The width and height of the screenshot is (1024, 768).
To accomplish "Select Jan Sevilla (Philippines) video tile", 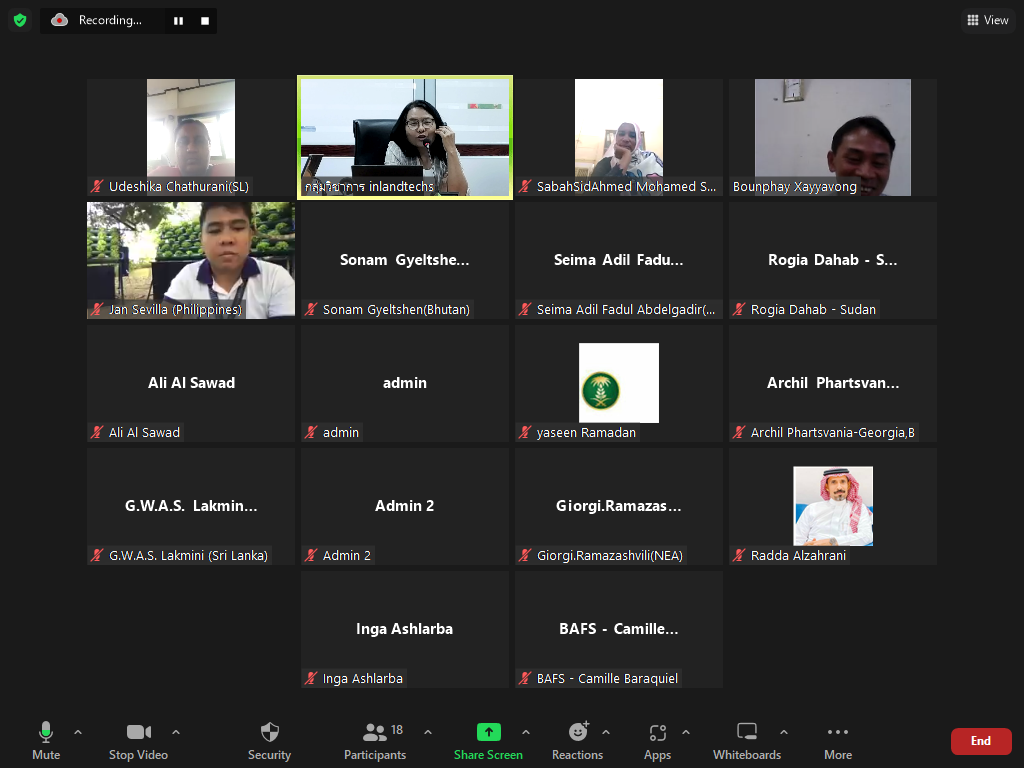I will (x=191, y=261).
